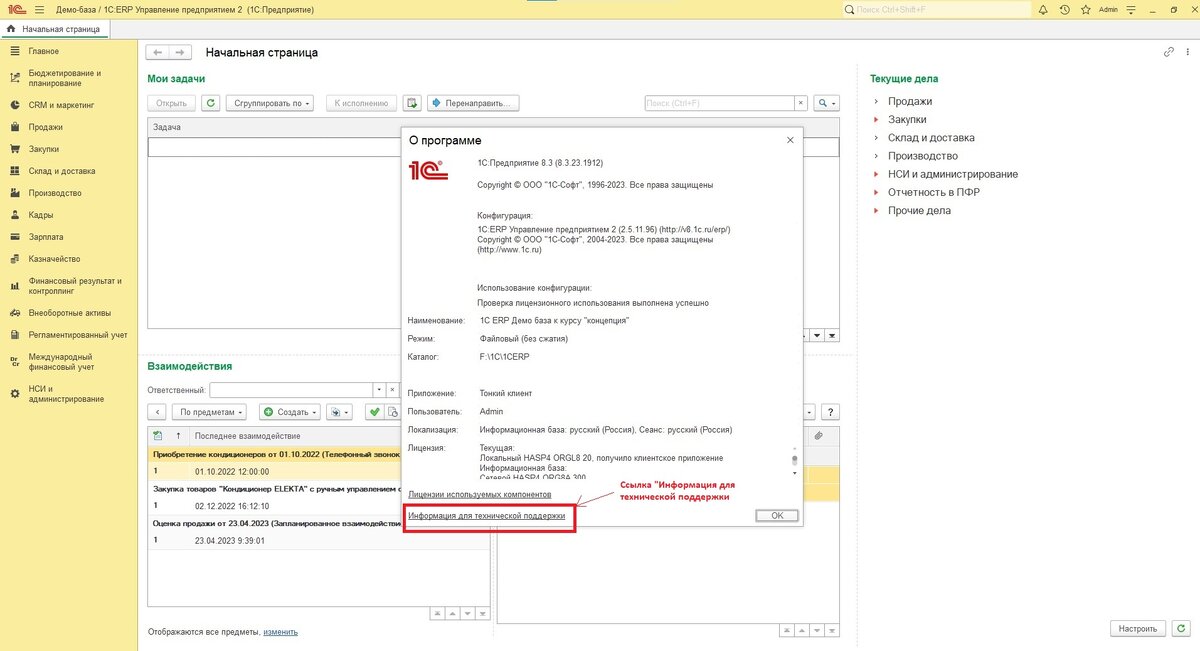Click the paperclip attachment column icon
This screenshot has height=651, width=1200.
point(818,435)
